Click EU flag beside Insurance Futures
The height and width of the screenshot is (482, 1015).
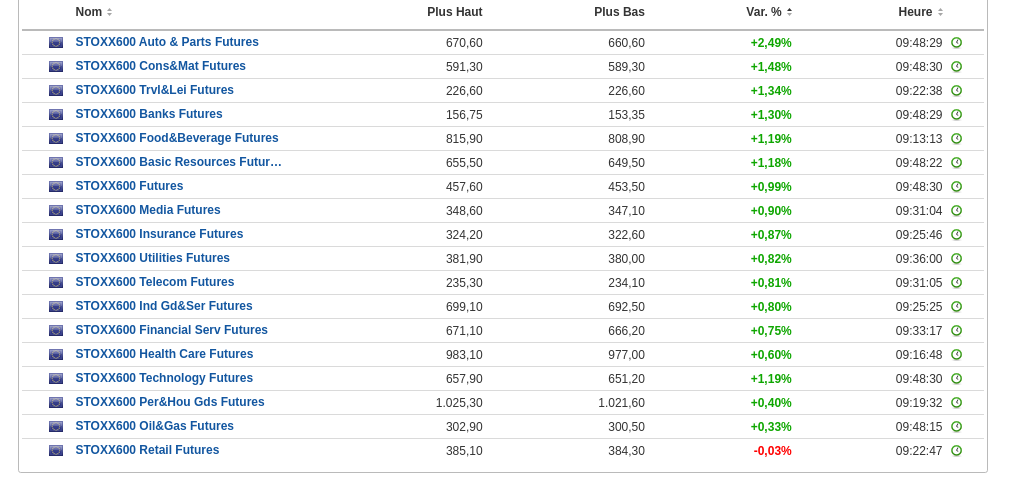coord(56,235)
